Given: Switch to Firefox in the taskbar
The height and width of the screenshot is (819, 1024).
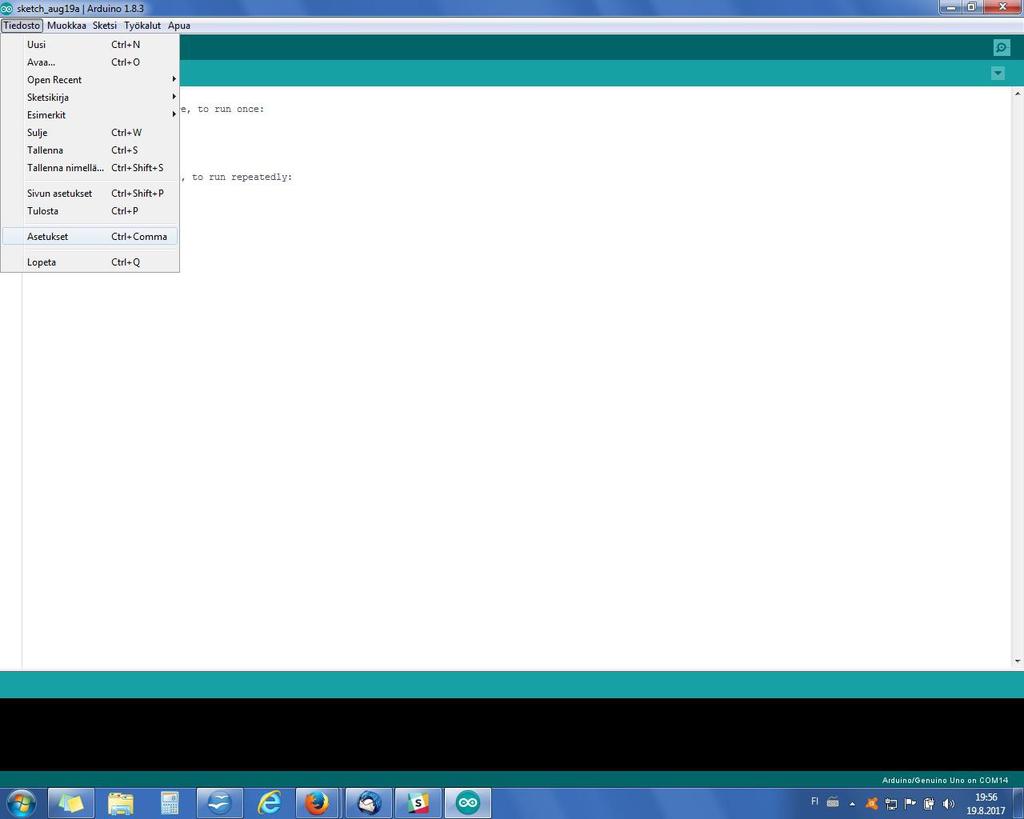Looking at the screenshot, I should tap(318, 803).
